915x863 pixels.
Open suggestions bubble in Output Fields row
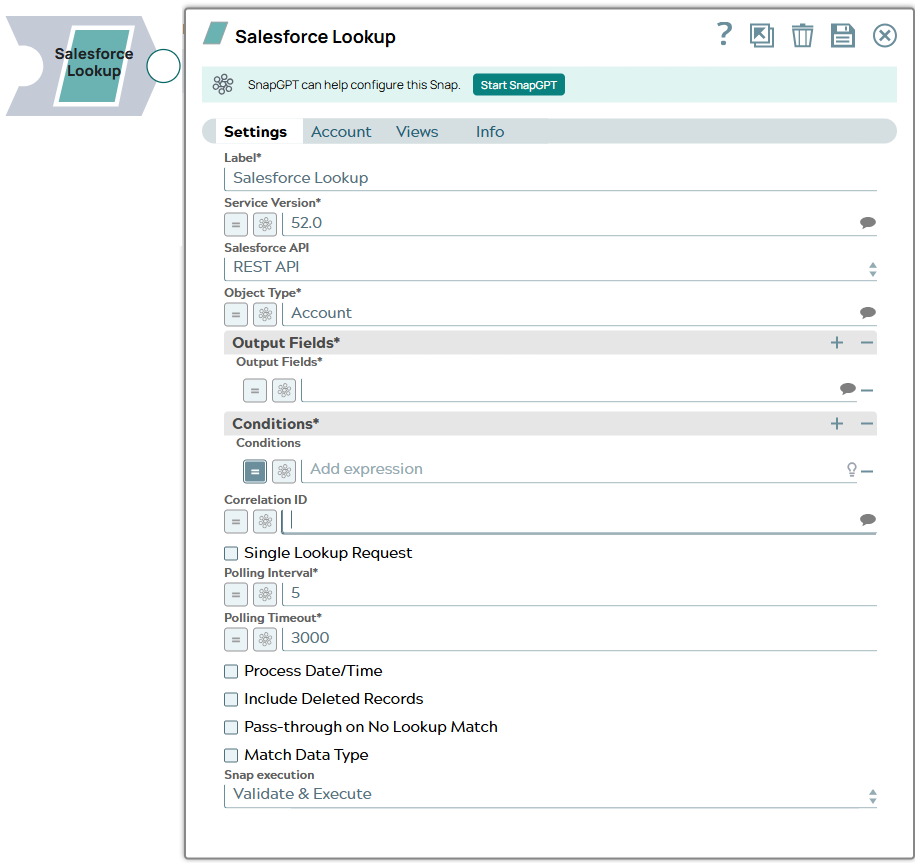[x=848, y=389]
